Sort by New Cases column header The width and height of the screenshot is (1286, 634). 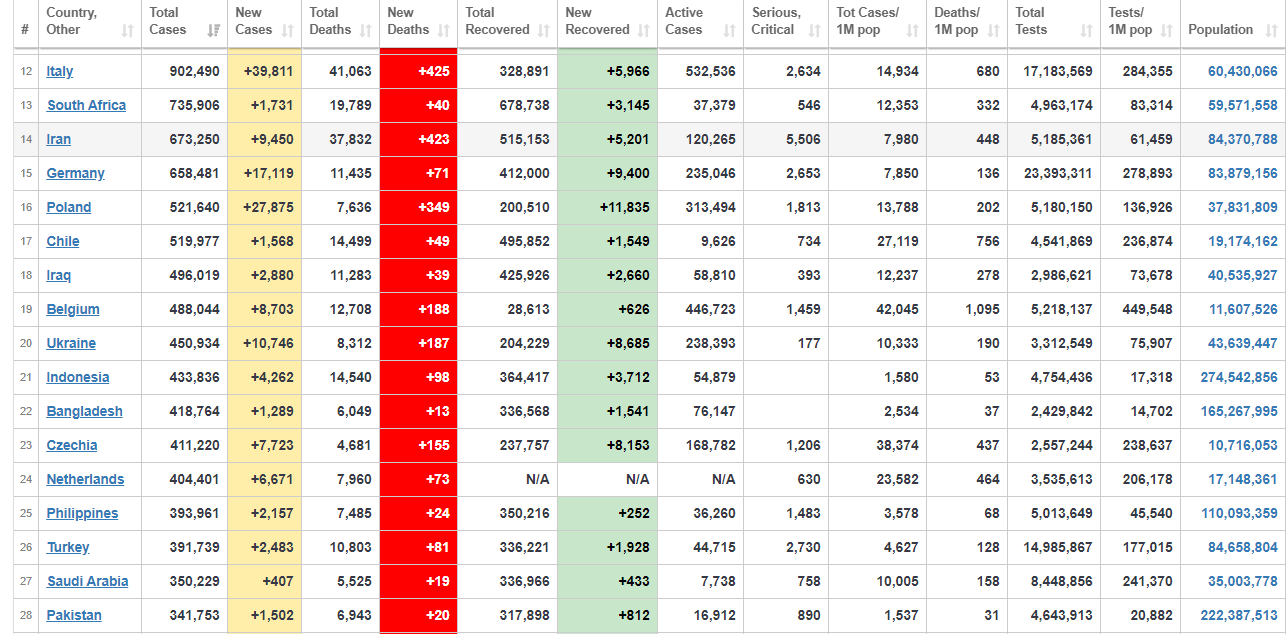[x=265, y=22]
